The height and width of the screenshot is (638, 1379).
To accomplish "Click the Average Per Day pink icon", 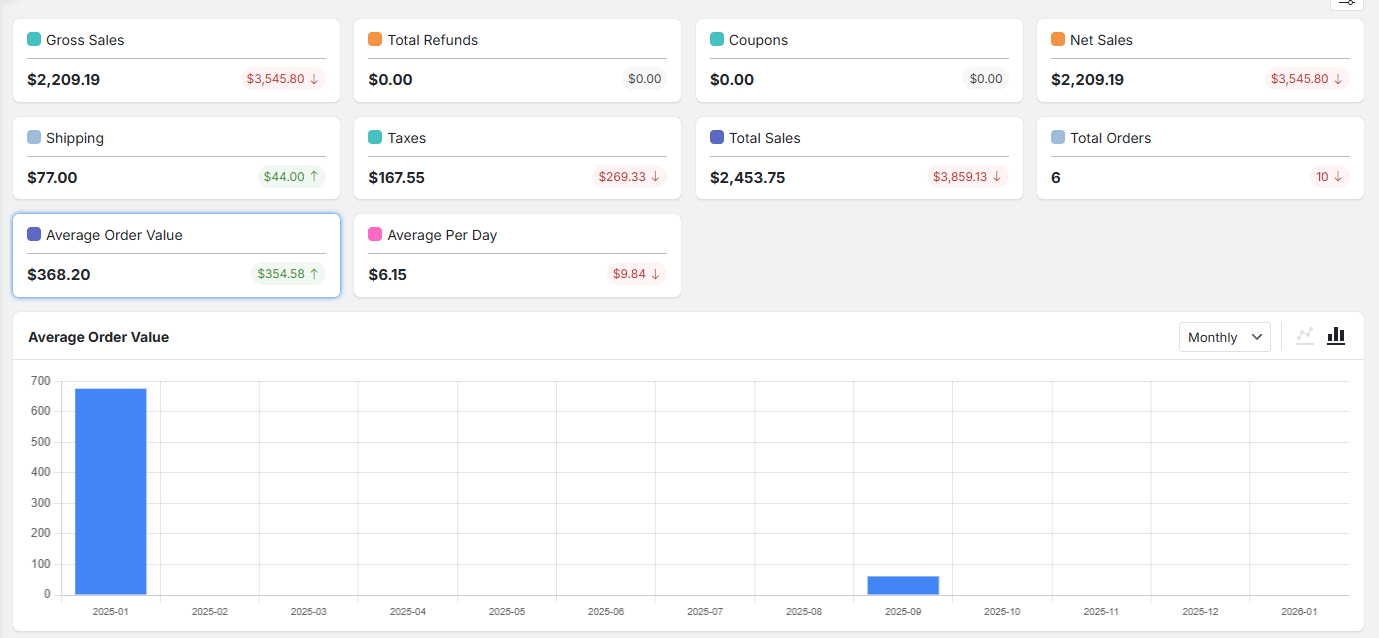I will pos(375,235).
